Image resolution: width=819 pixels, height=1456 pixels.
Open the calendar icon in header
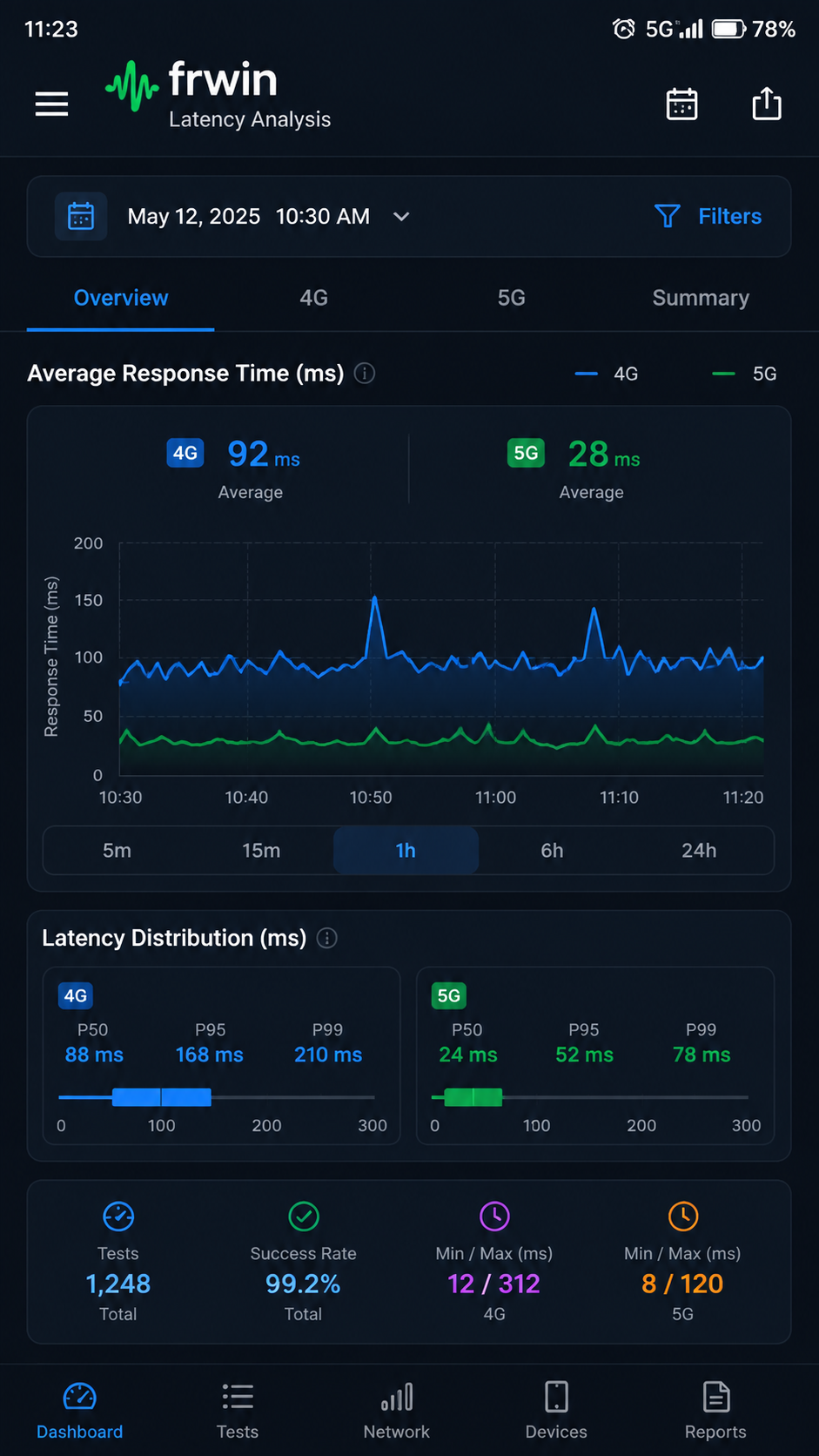pos(681,104)
